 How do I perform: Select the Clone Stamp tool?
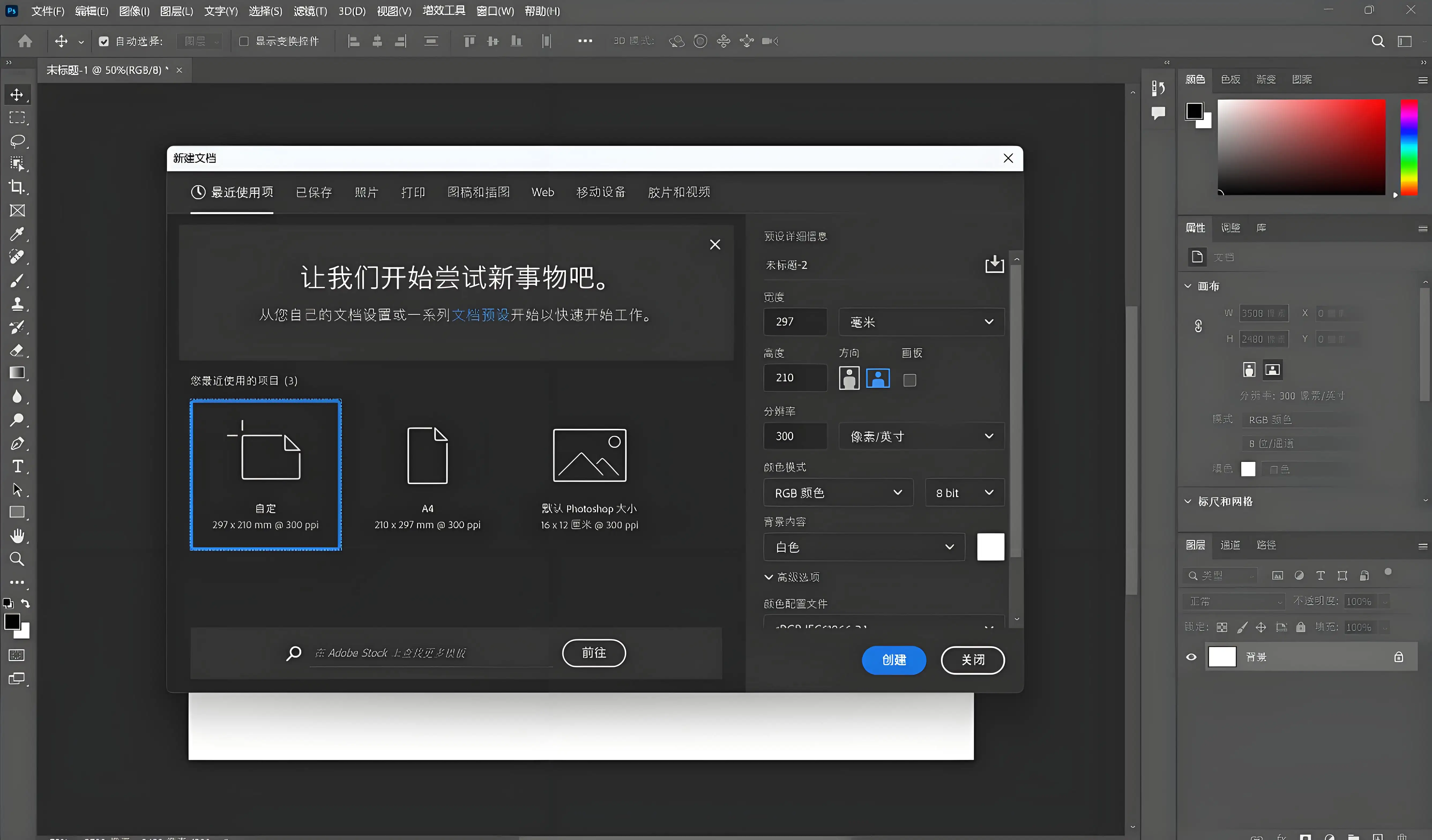(17, 304)
